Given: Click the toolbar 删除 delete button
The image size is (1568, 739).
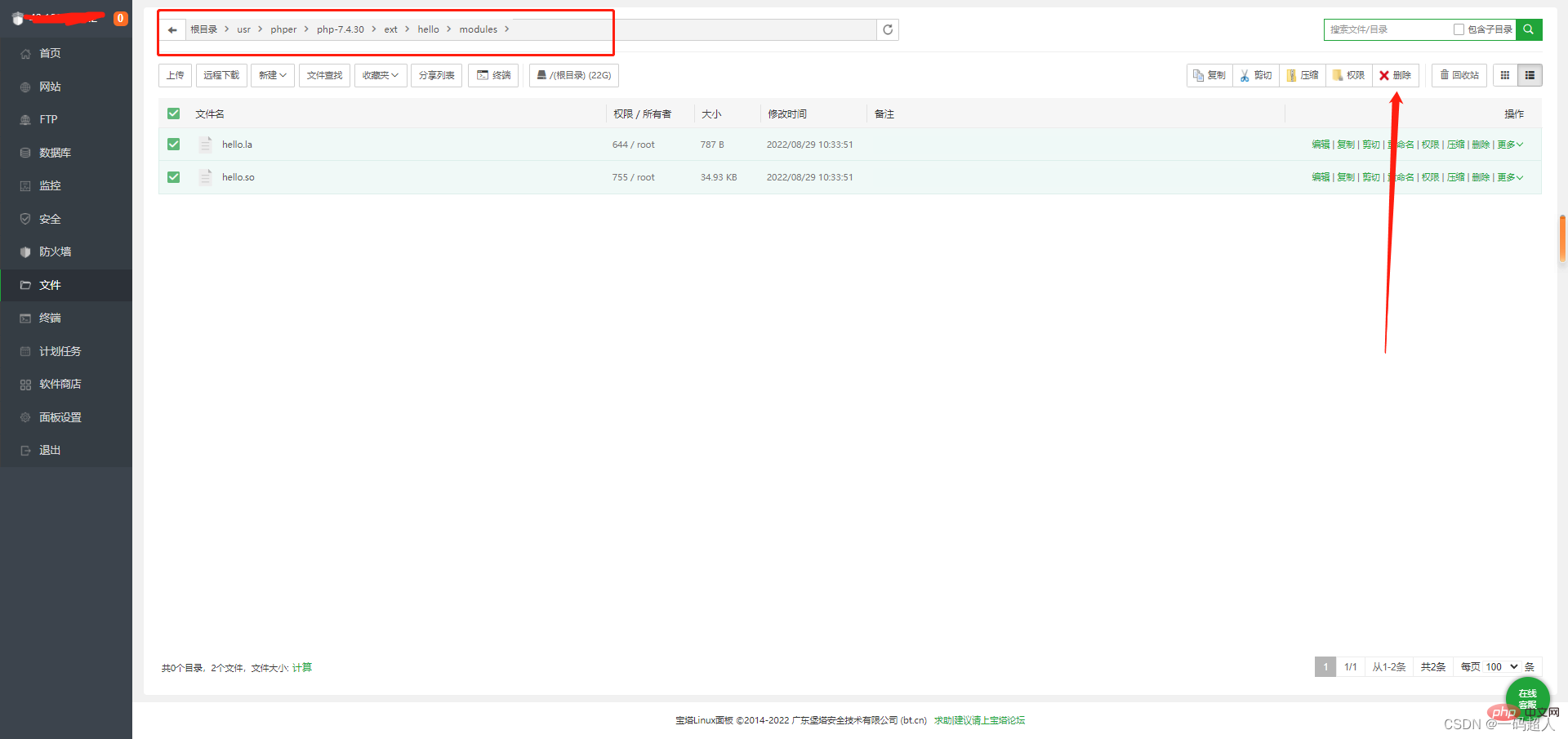Looking at the screenshot, I should coord(1396,75).
